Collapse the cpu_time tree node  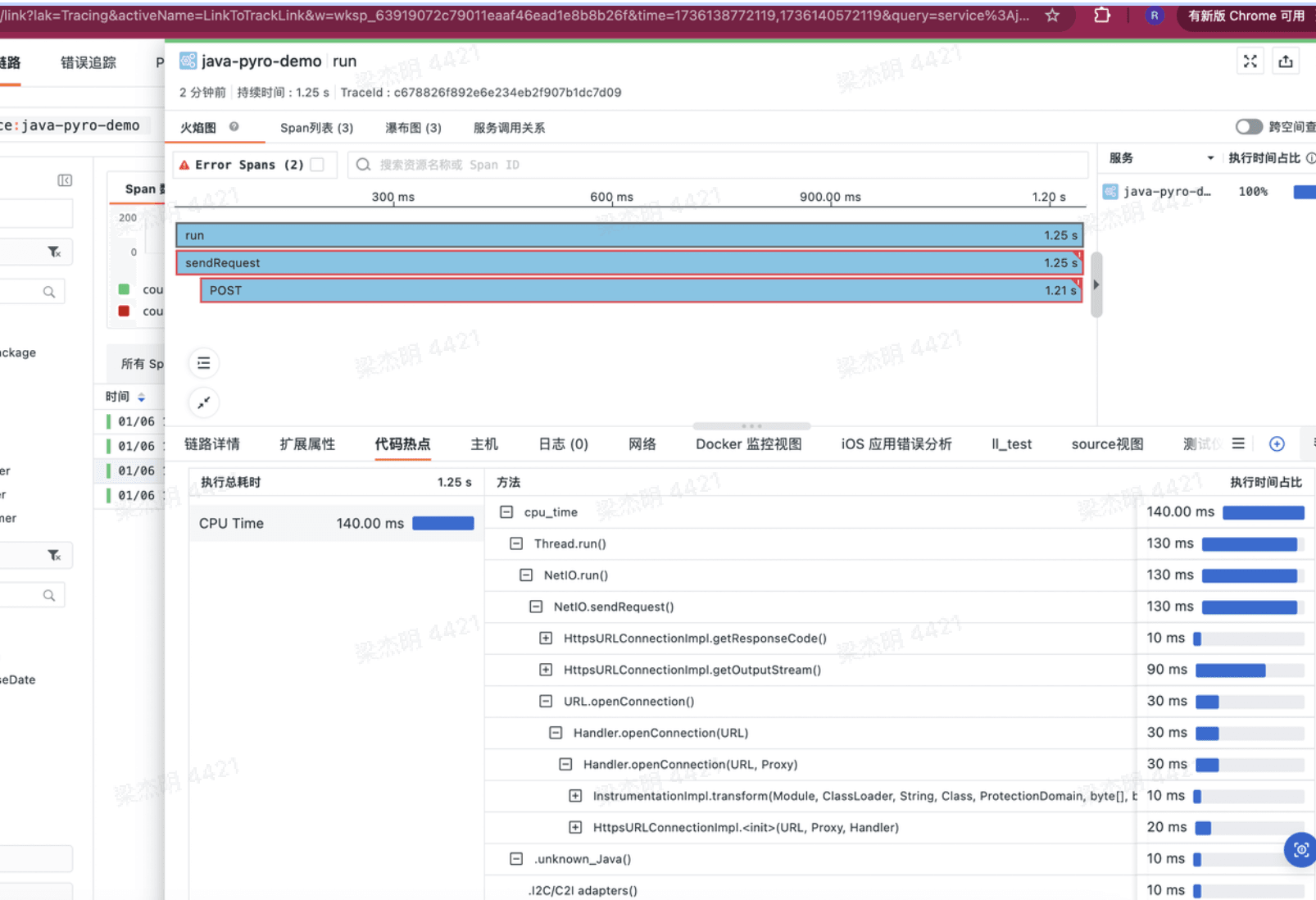[506, 512]
